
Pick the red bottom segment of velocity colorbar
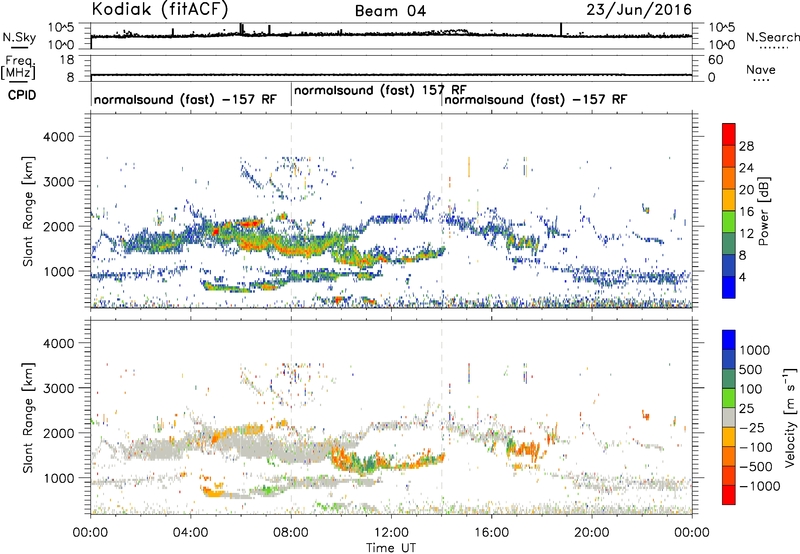coord(729,495)
